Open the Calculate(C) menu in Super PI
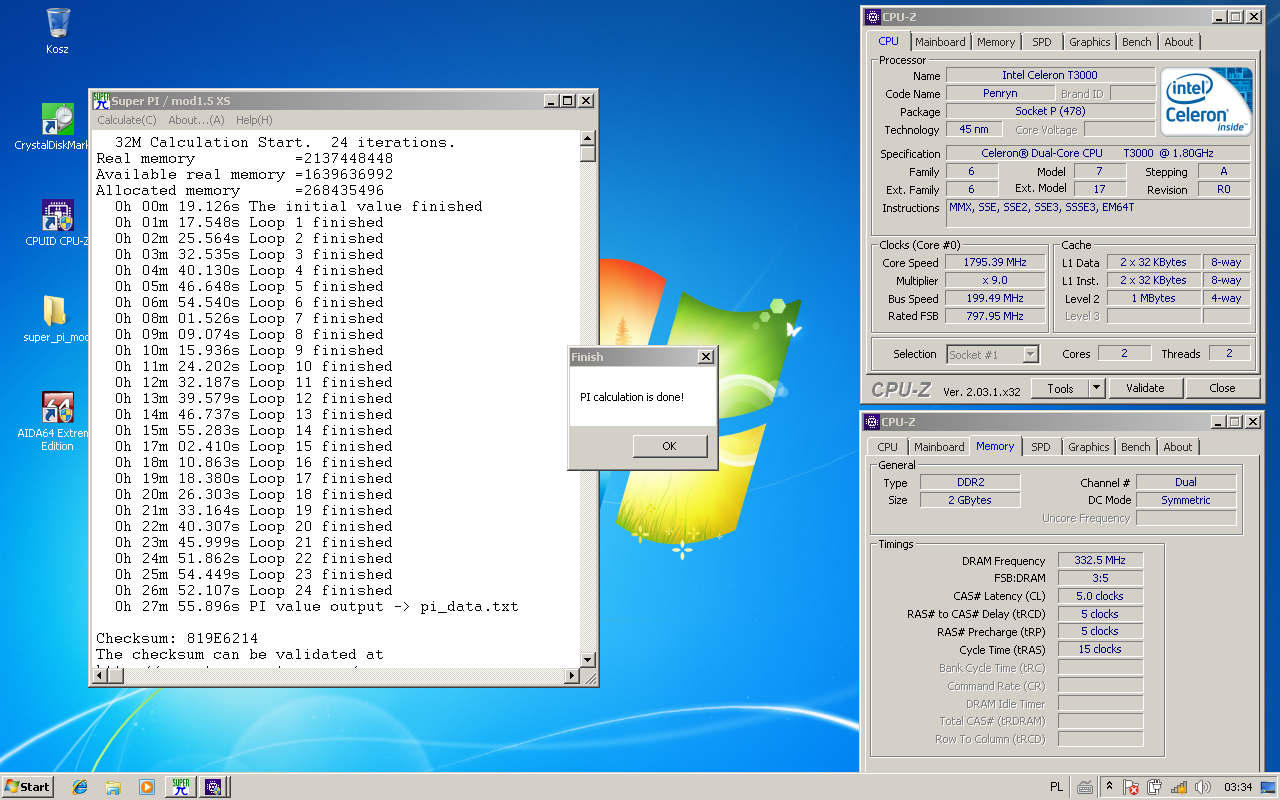Screen dimensions: 1280x800 127,120
